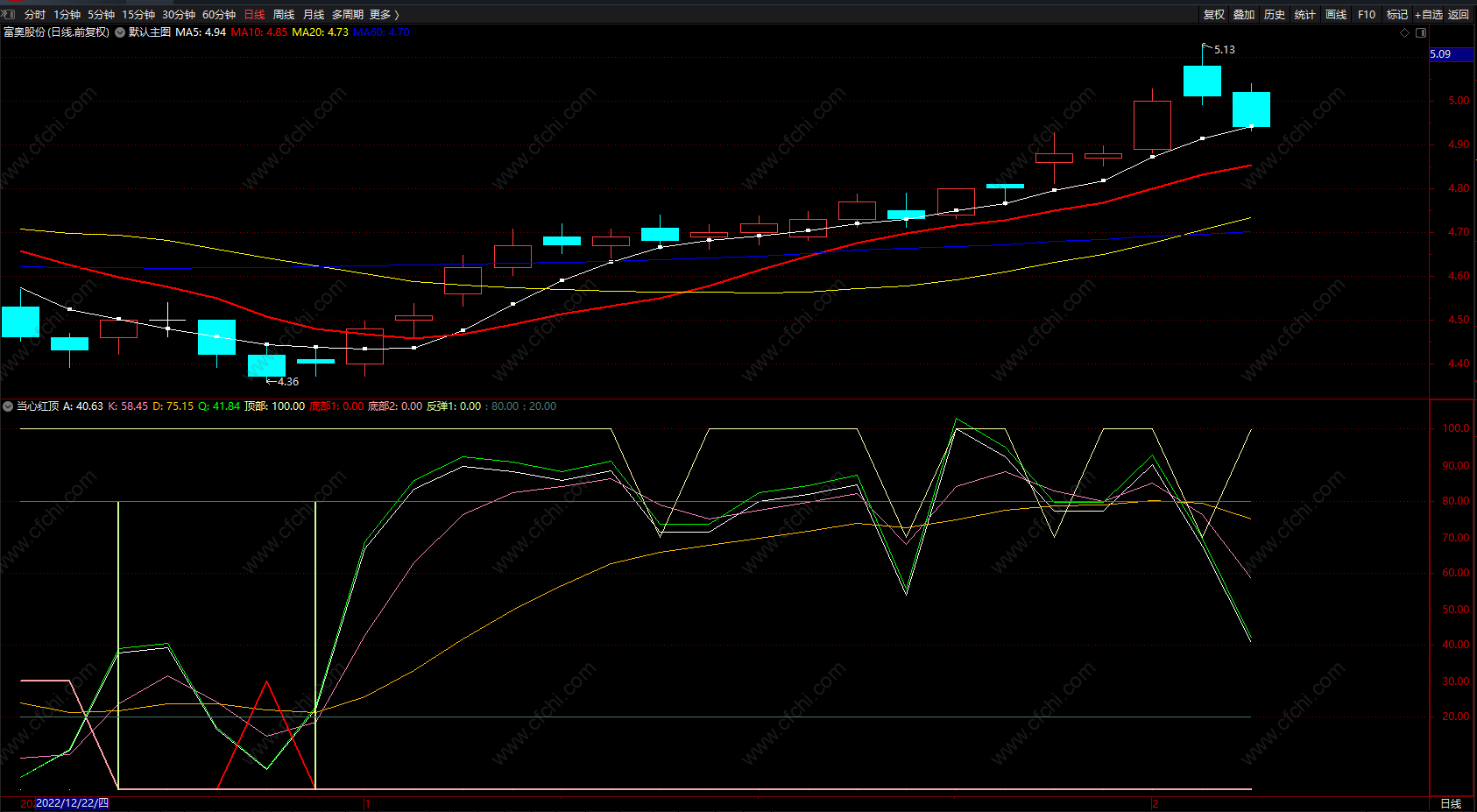Click the 2022/12/22/四 date label
The image size is (1477, 812).
point(72,803)
